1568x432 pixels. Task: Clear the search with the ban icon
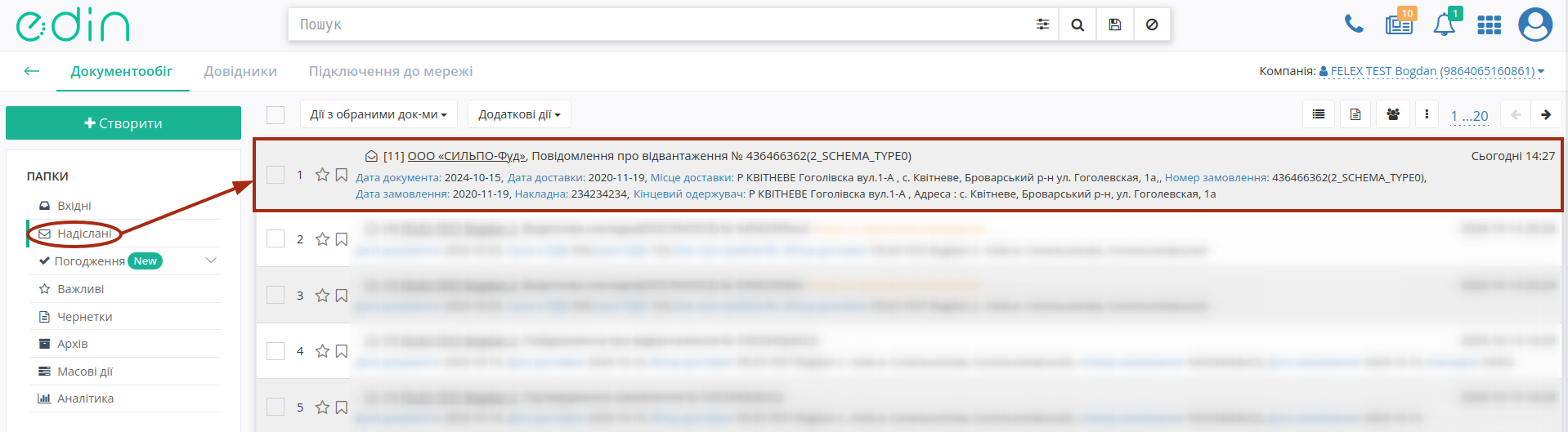[x=1152, y=24]
